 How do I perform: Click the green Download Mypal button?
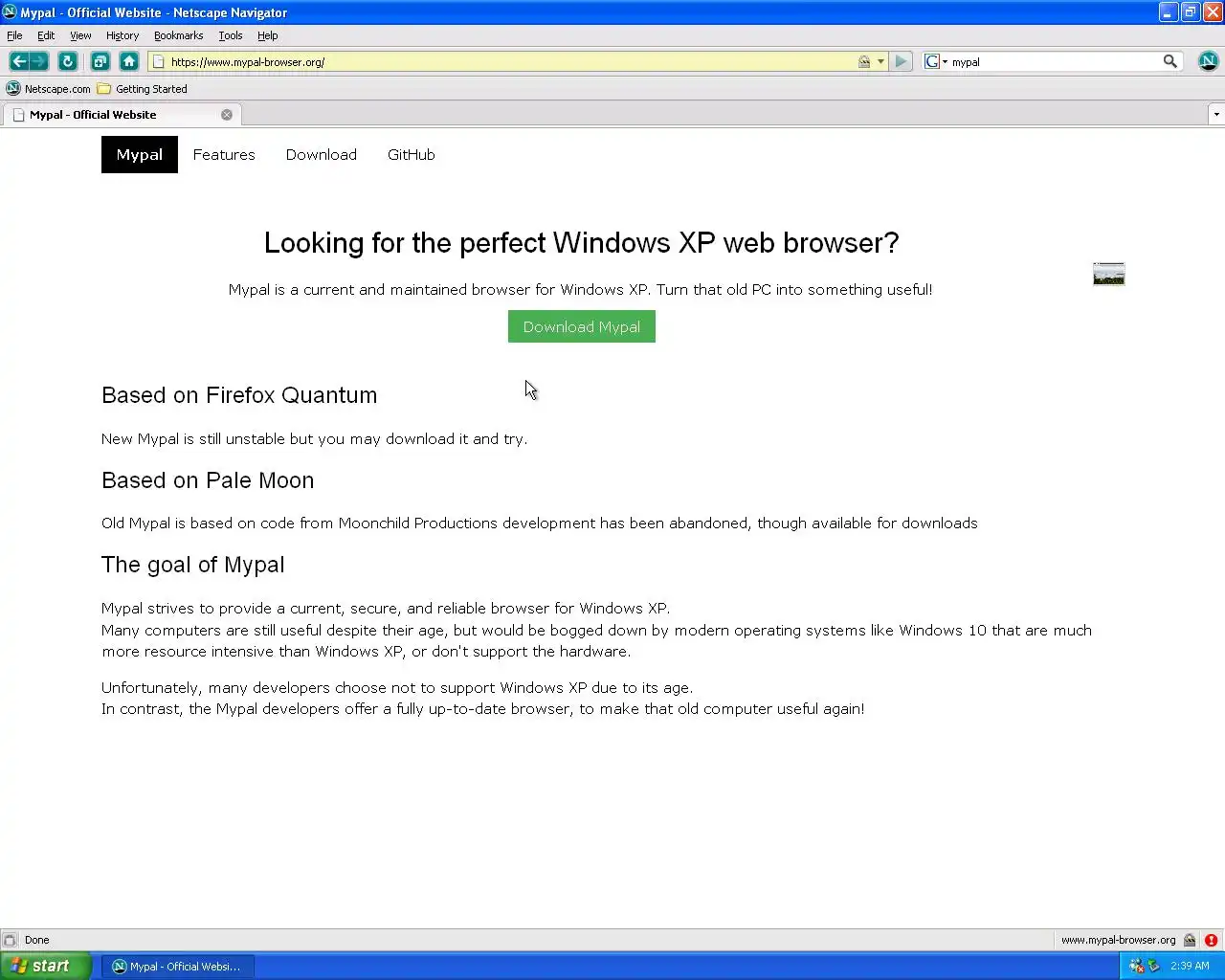pos(582,326)
